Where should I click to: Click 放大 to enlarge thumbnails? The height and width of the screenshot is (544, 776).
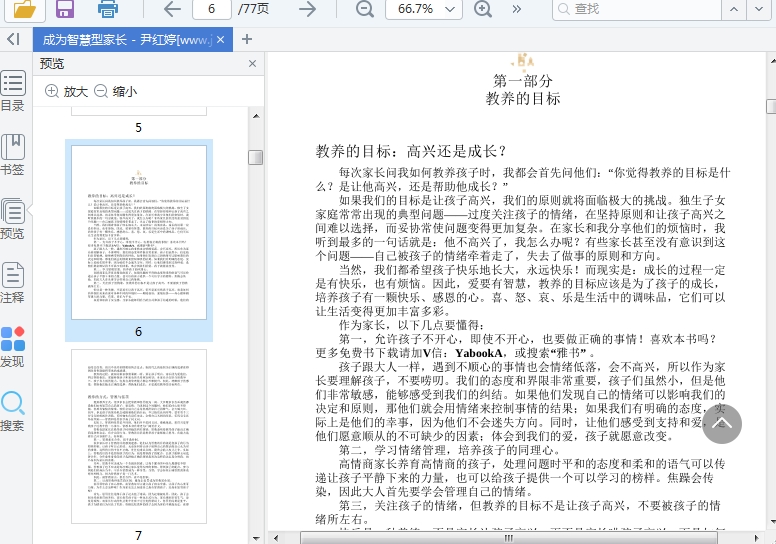pos(67,91)
